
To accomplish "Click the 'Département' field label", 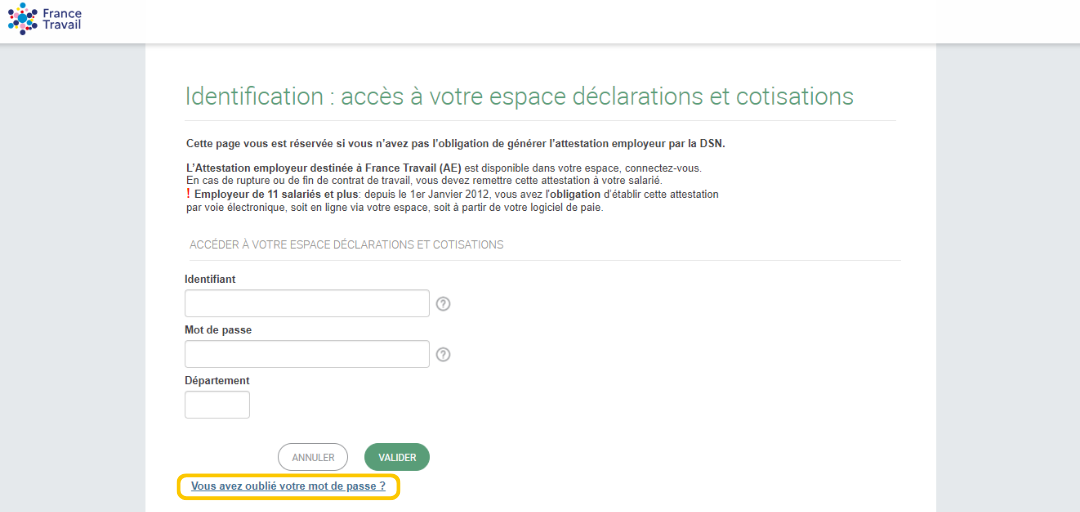I will pos(217,380).
